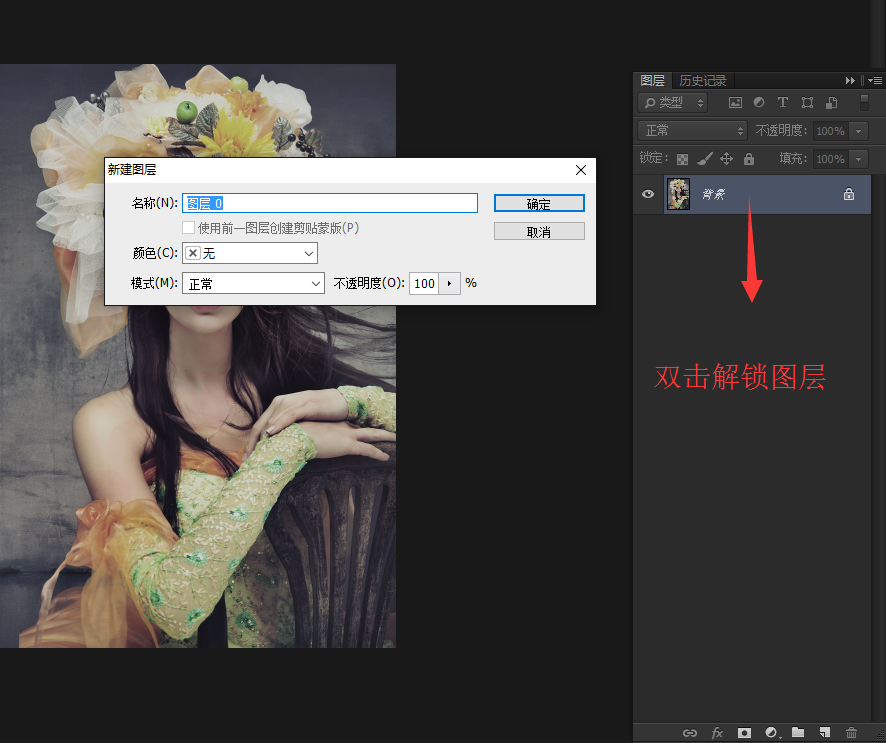Toggle visibility of the 背景 layer
This screenshot has height=743, width=886.
[648, 194]
